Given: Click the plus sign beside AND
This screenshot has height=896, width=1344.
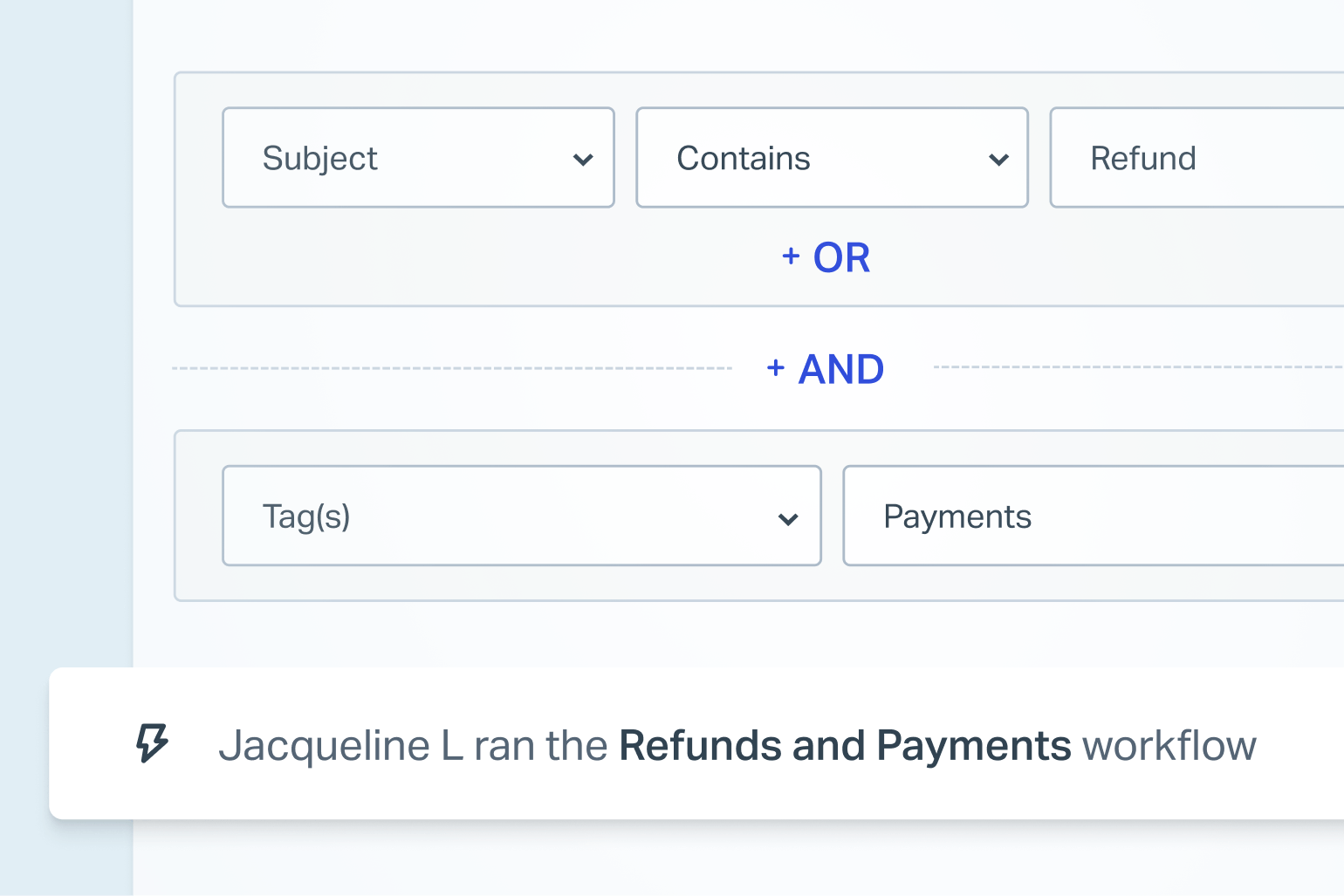Looking at the screenshot, I should pyautogui.click(x=776, y=368).
